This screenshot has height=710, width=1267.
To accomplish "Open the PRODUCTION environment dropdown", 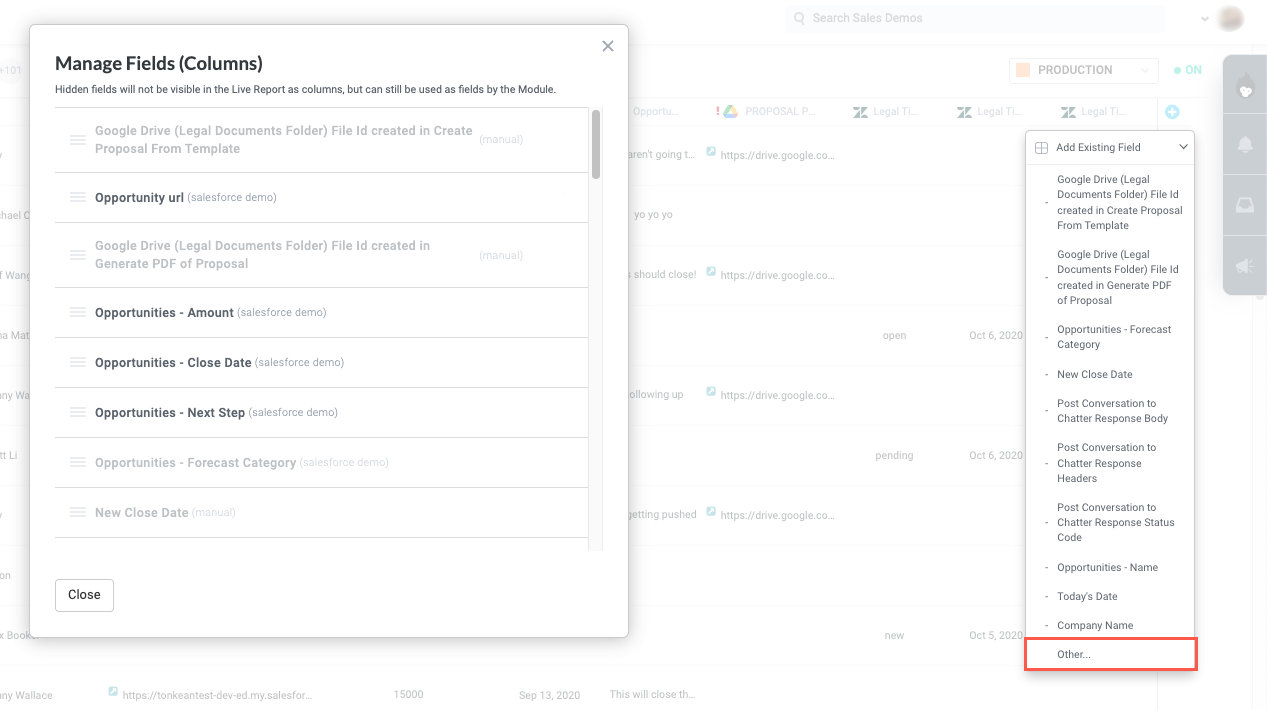I will click(1082, 70).
